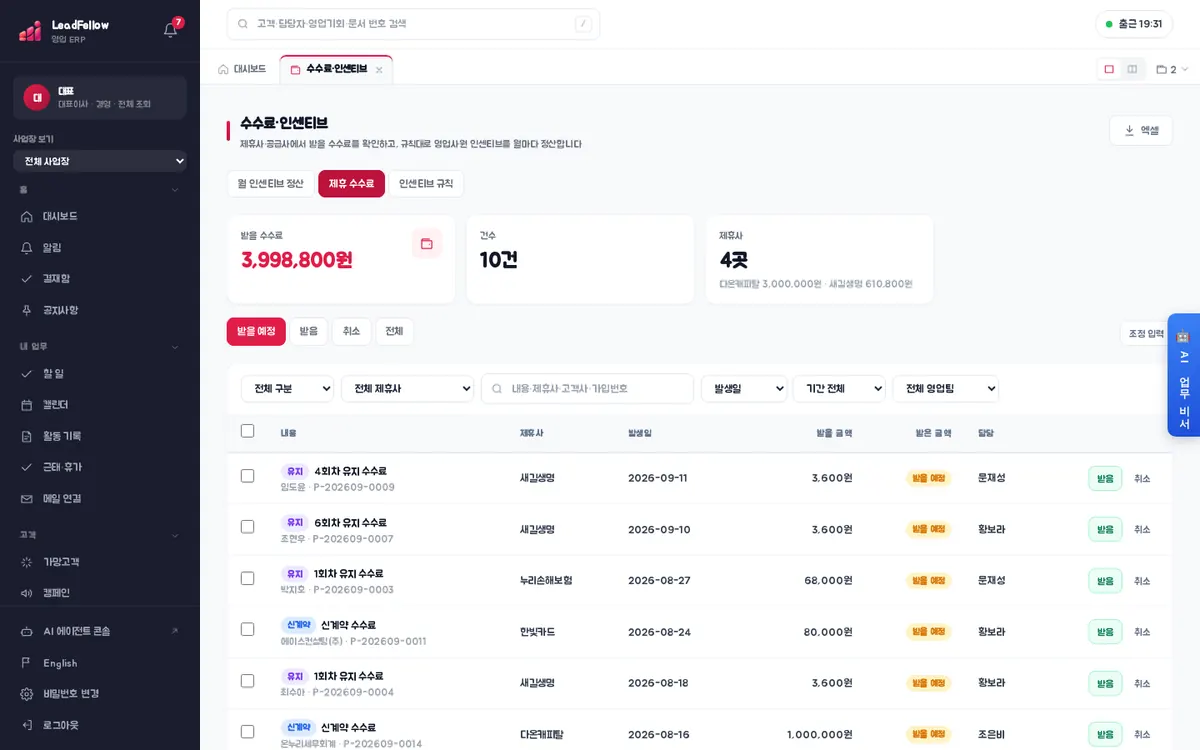Show the 전체 status filter
The height and width of the screenshot is (750, 1200).
[x=394, y=332]
